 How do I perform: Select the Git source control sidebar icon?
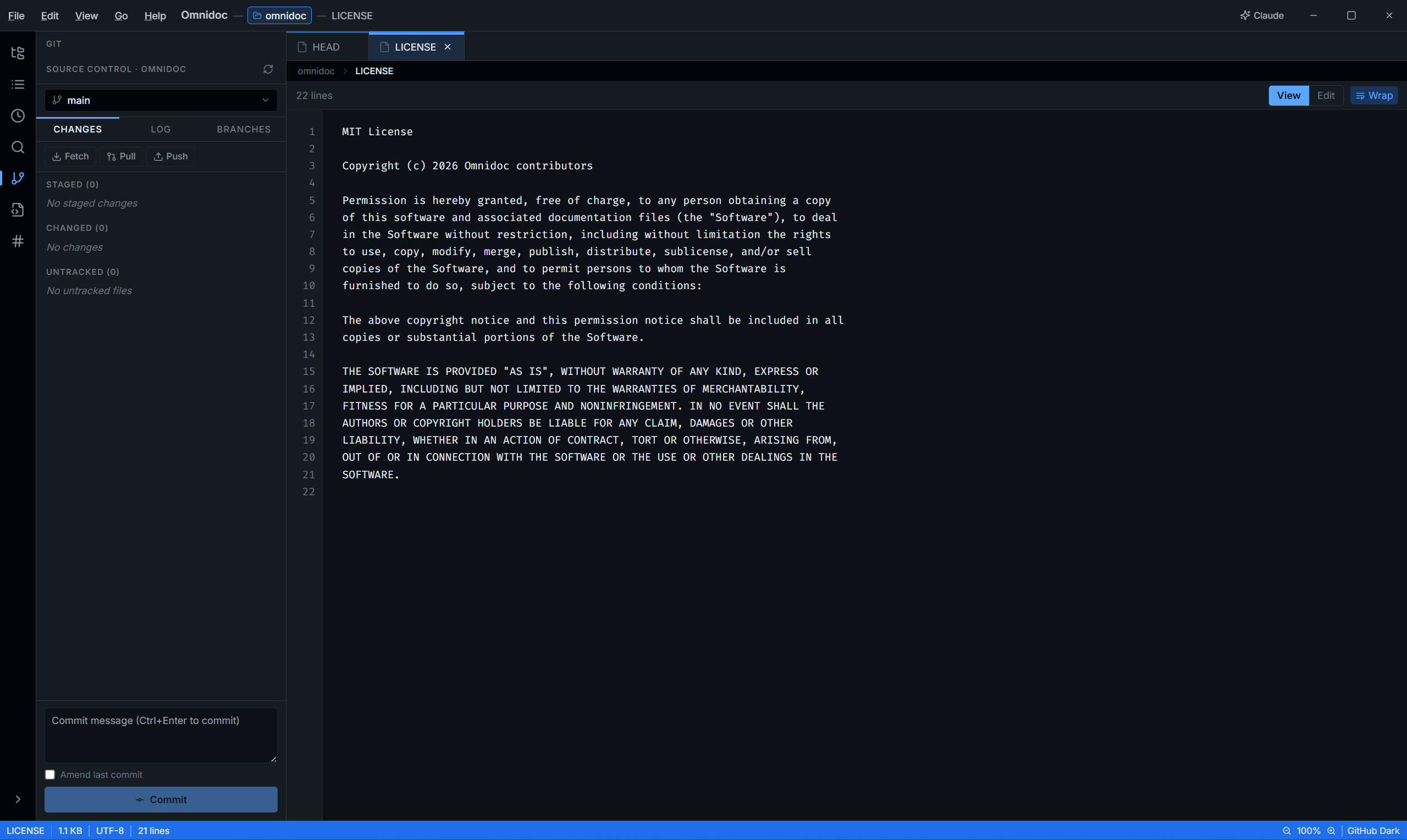pos(18,178)
